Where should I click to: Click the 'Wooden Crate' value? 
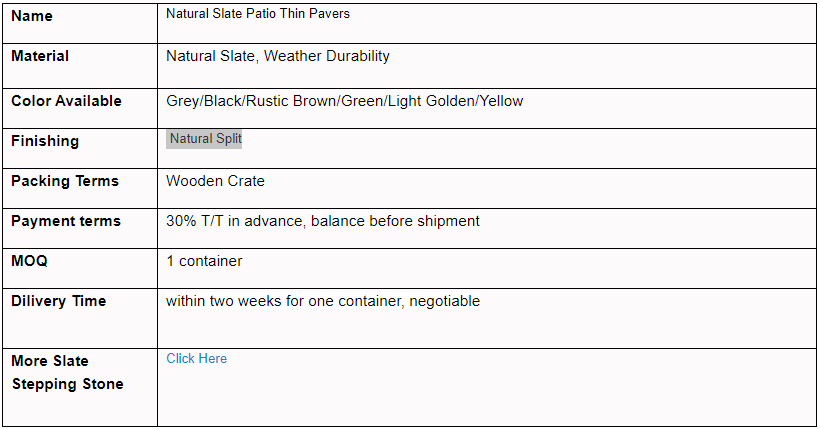[215, 181]
